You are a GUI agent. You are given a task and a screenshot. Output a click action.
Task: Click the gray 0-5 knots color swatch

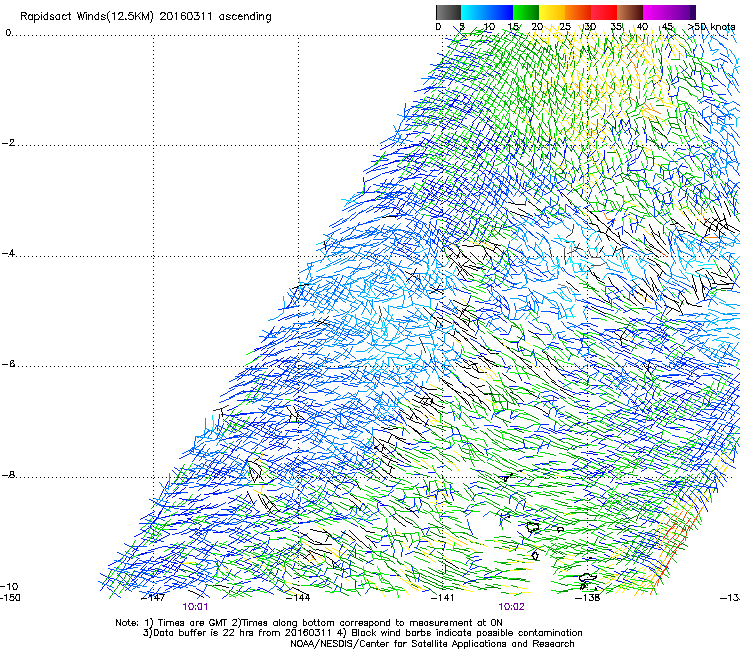click(x=448, y=12)
